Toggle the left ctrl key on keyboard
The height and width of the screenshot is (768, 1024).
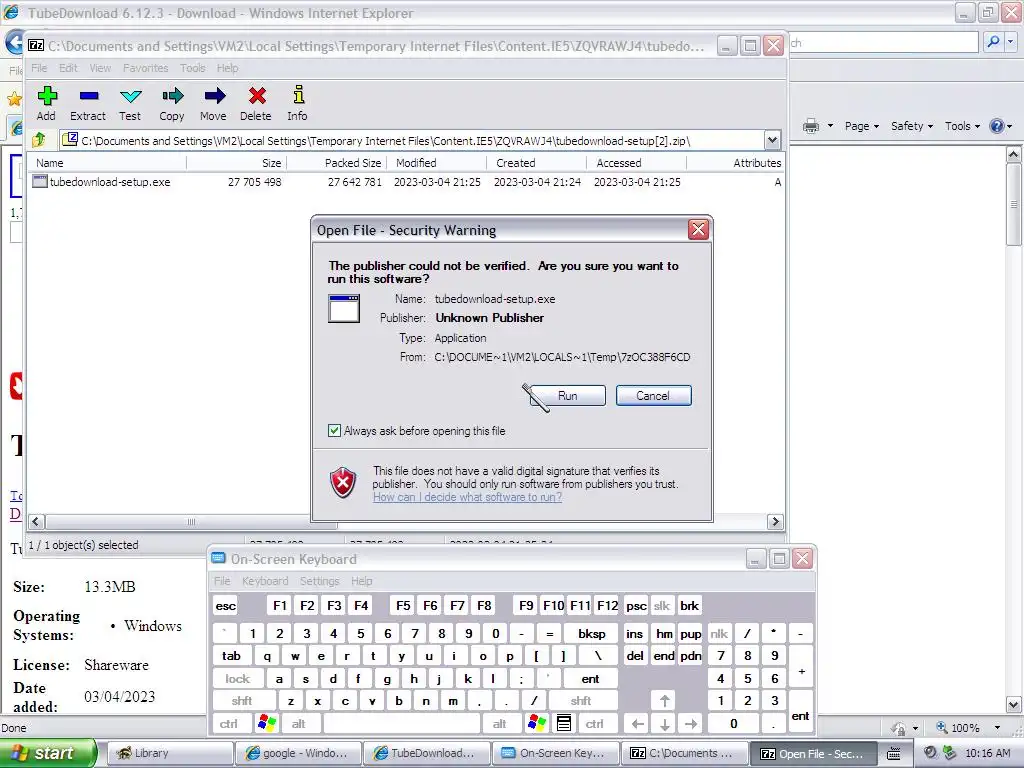click(229, 723)
